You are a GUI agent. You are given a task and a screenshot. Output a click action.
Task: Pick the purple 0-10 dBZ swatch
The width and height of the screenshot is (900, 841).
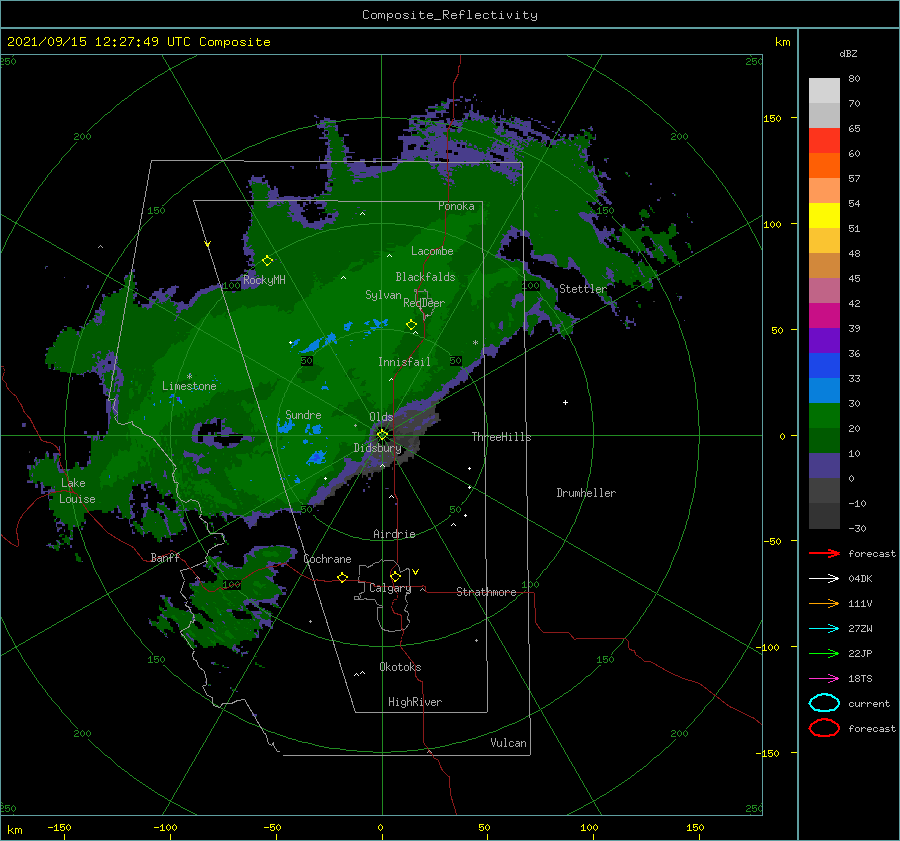[824, 466]
